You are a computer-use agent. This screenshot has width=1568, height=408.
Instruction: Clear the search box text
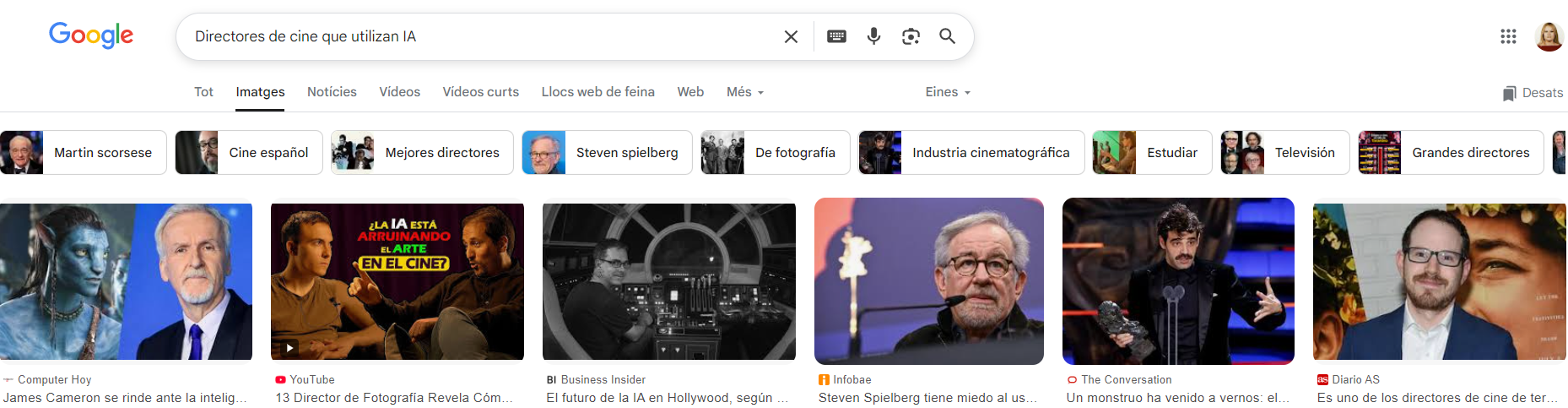pos(791,36)
